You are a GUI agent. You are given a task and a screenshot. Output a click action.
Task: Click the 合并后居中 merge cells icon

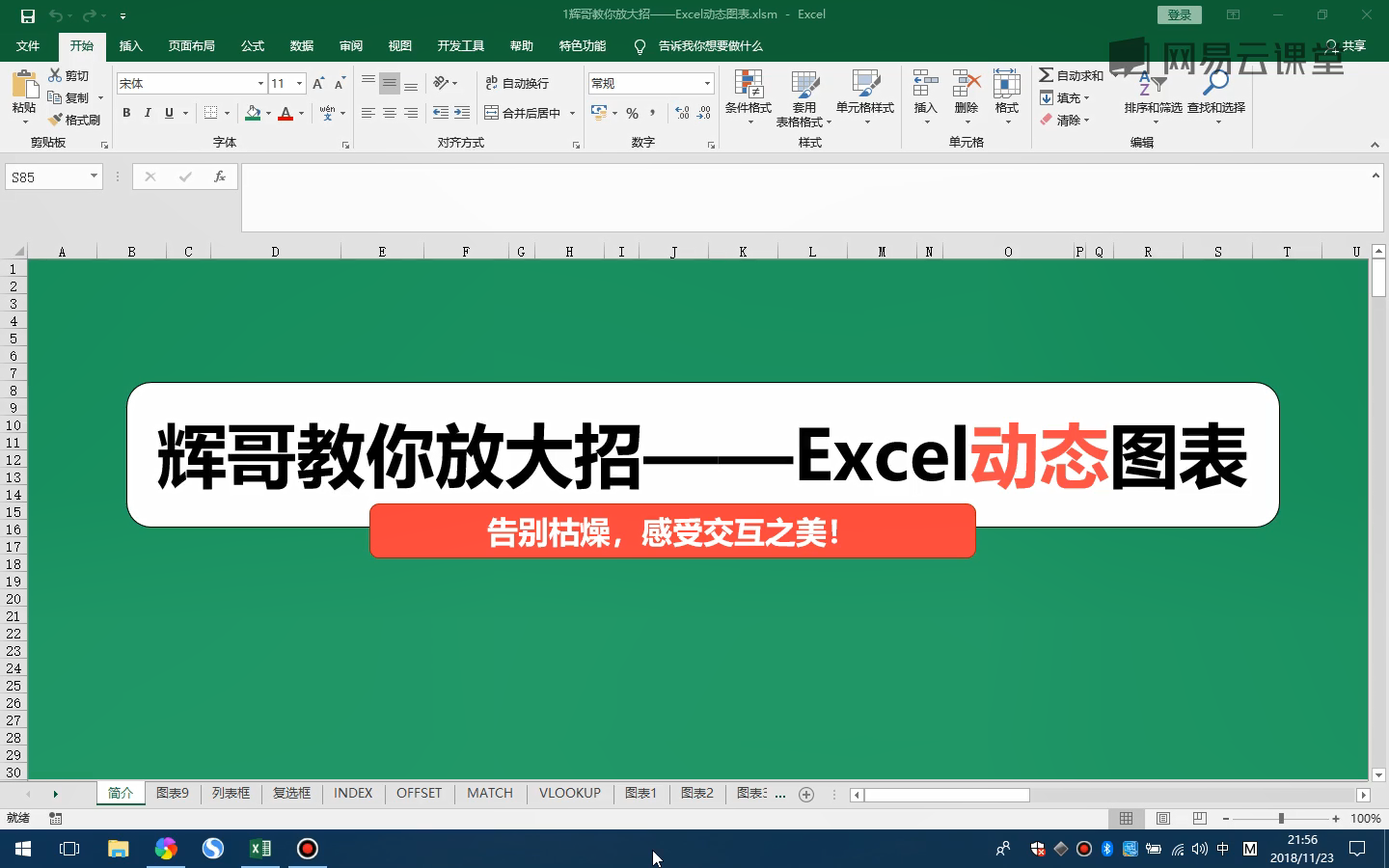click(x=492, y=113)
